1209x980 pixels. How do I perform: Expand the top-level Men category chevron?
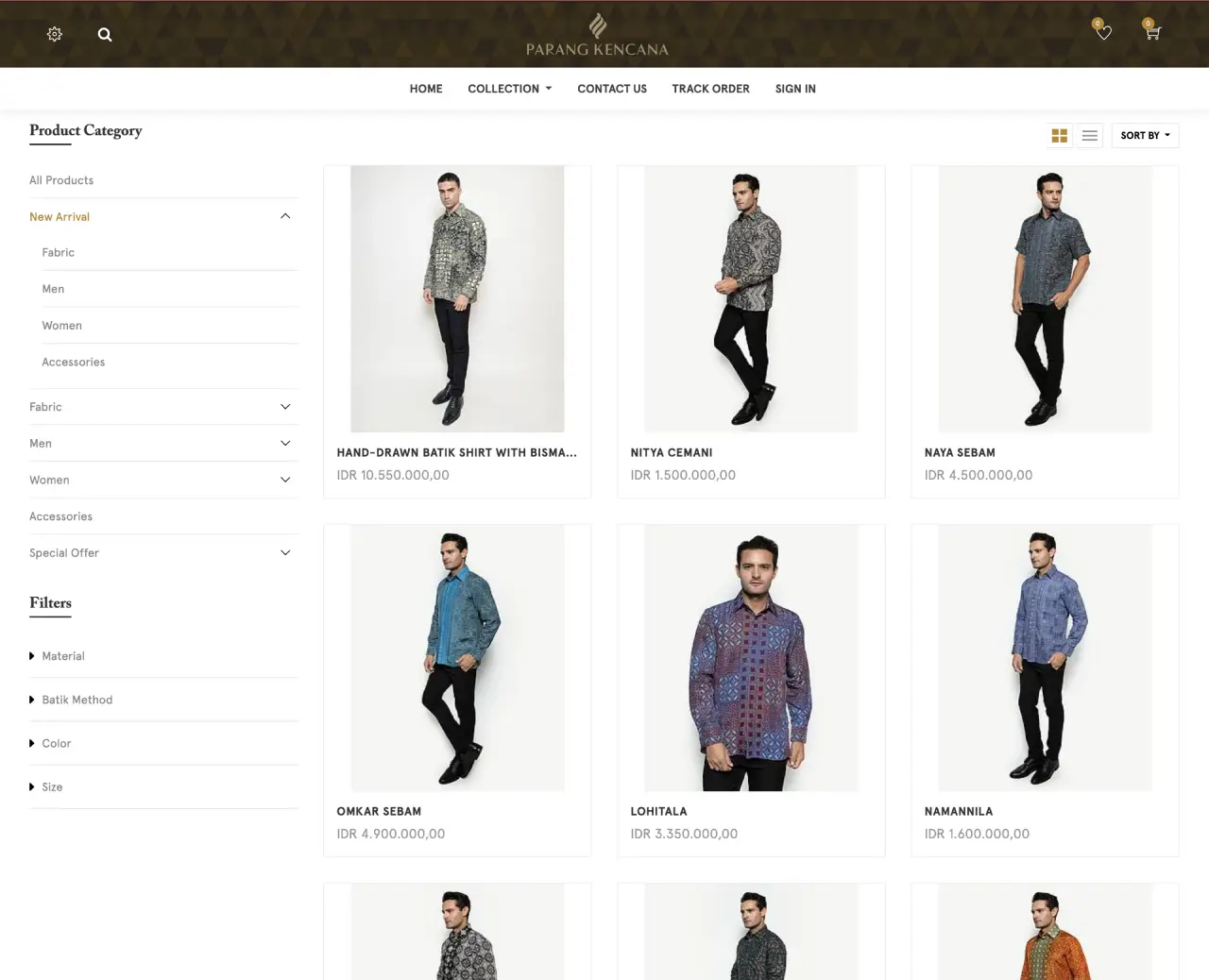[285, 444]
